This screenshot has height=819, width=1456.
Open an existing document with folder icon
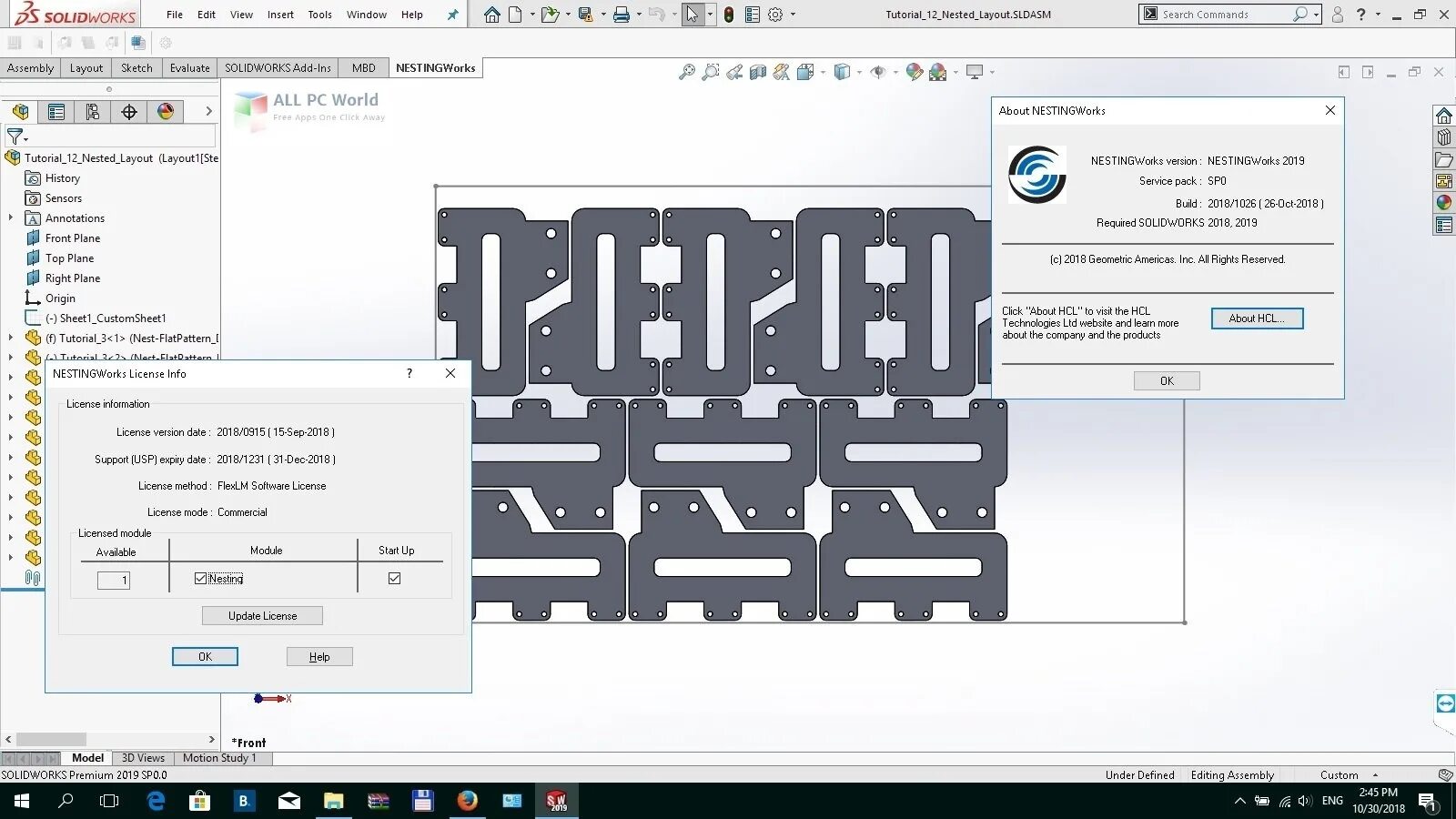click(549, 15)
